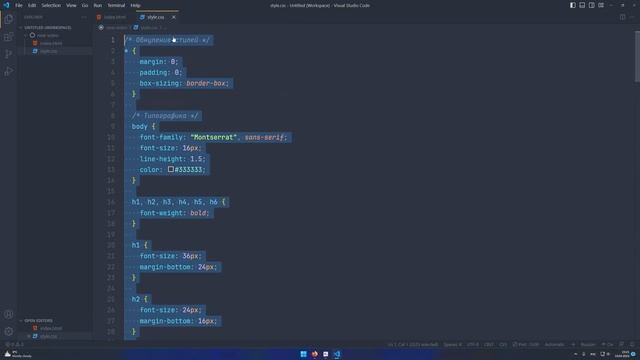This screenshot has width=640, height=360.
Task: Click the notifications bell in status bar
Action: point(632,344)
